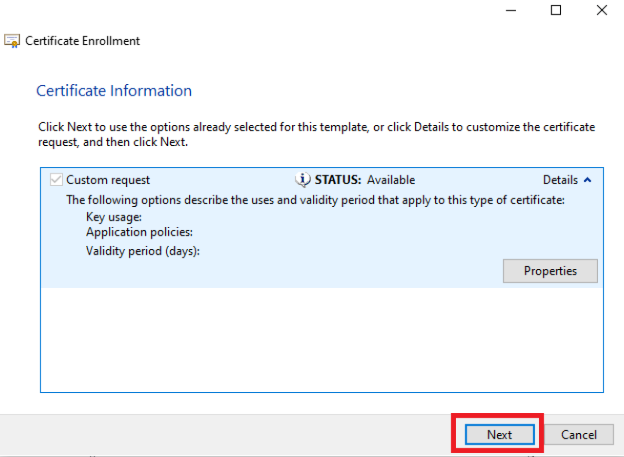624x457 pixels.
Task: Click the Details text link
Action: click(560, 180)
